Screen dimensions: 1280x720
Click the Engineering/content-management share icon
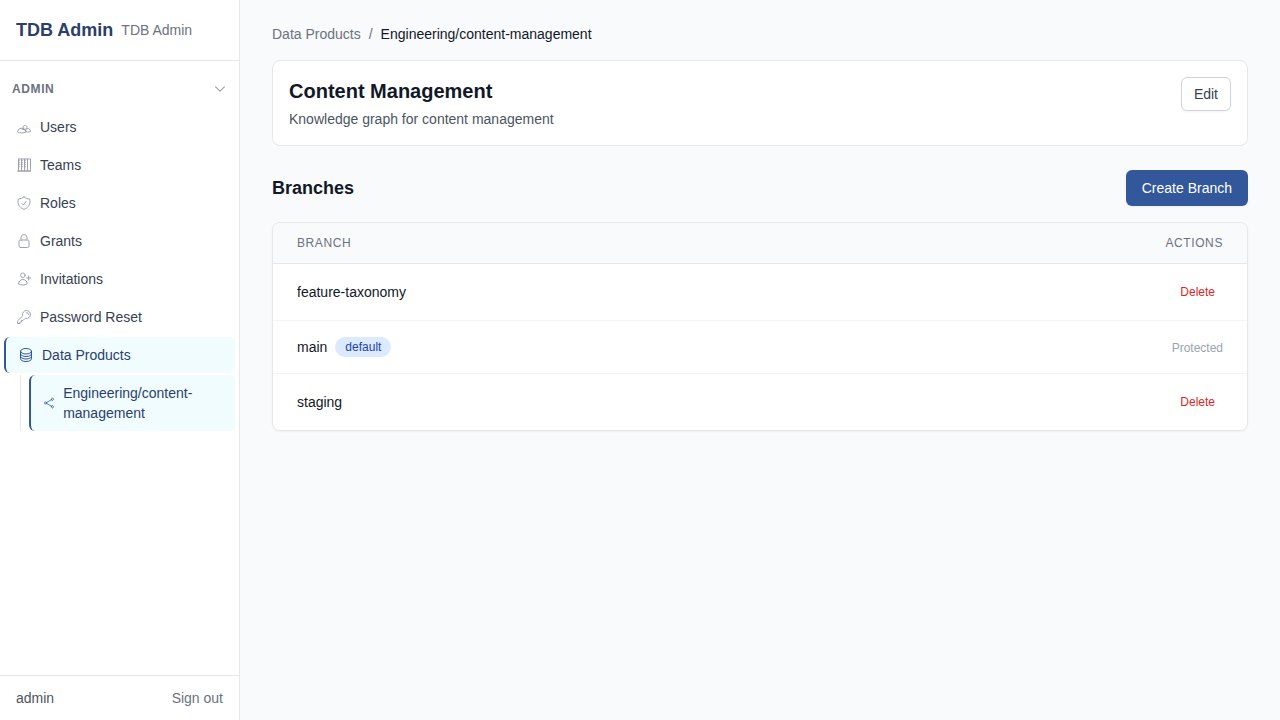click(x=49, y=404)
